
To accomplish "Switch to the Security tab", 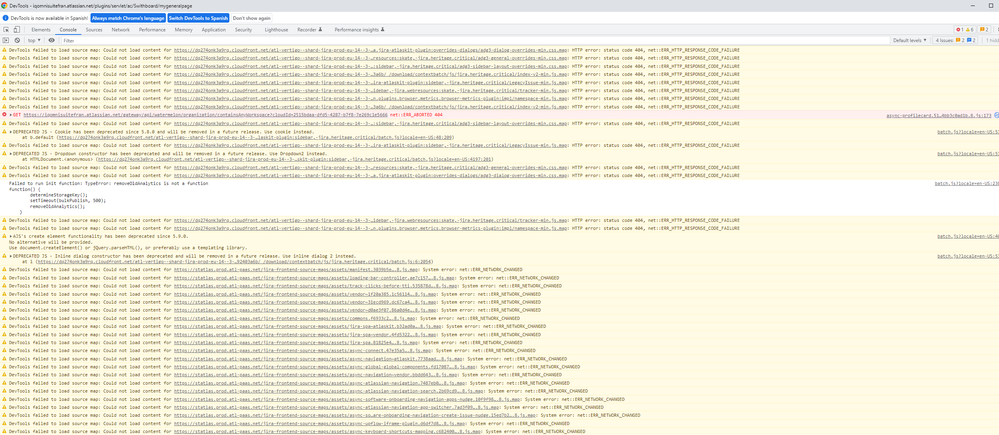I will (243, 30).
